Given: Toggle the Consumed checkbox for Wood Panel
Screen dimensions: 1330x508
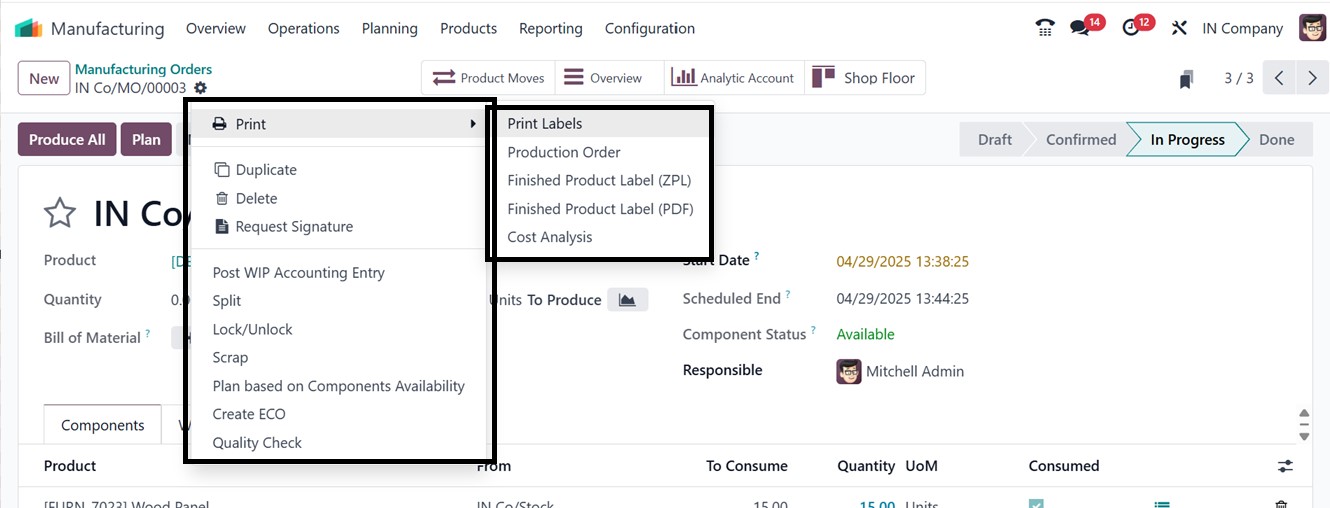Looking at the screenshot, I should (1036, 504).
